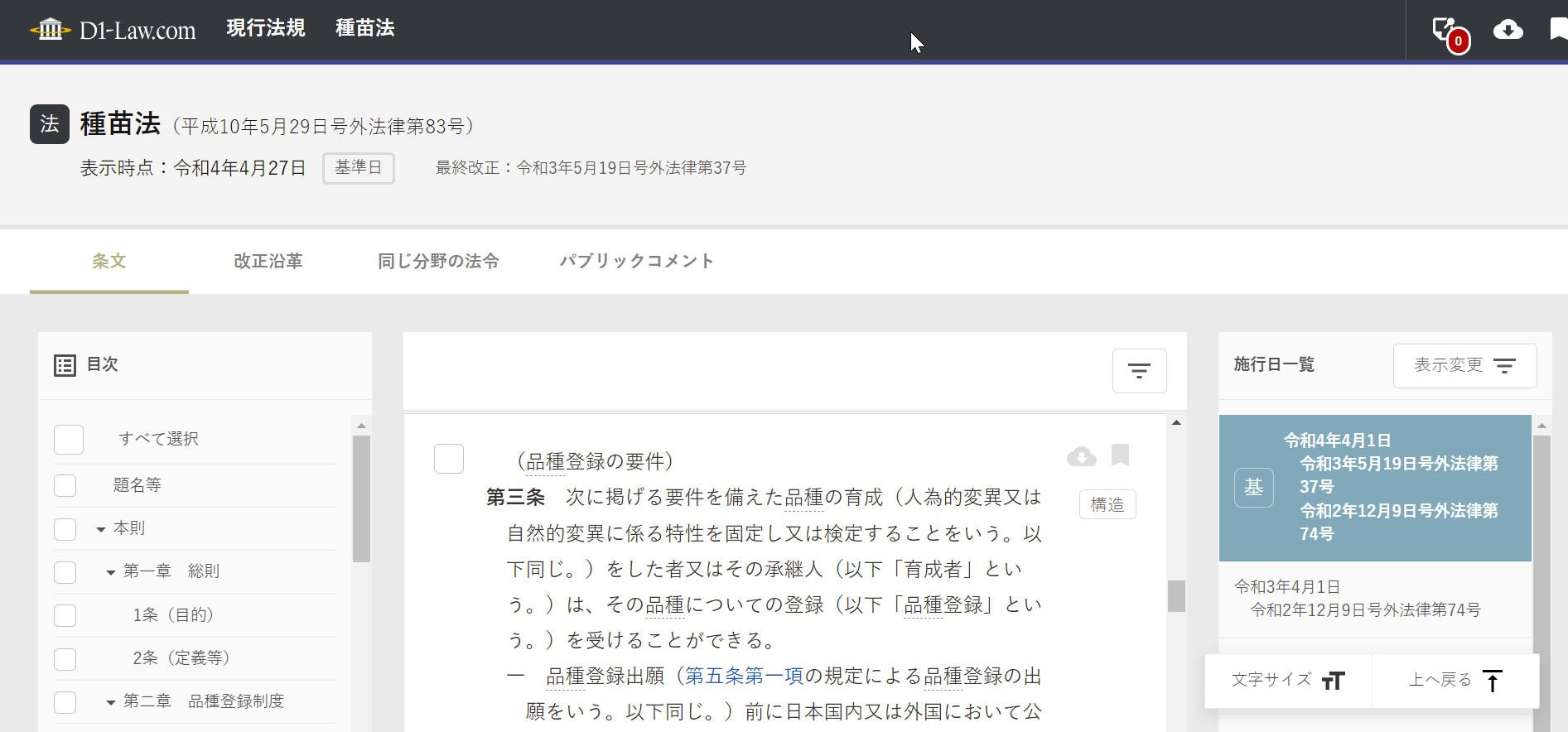The image size is (1568, 732).
Task: Click the 文字サイズ text size control
Action: pyautogui.click(x=1288, y=681)
